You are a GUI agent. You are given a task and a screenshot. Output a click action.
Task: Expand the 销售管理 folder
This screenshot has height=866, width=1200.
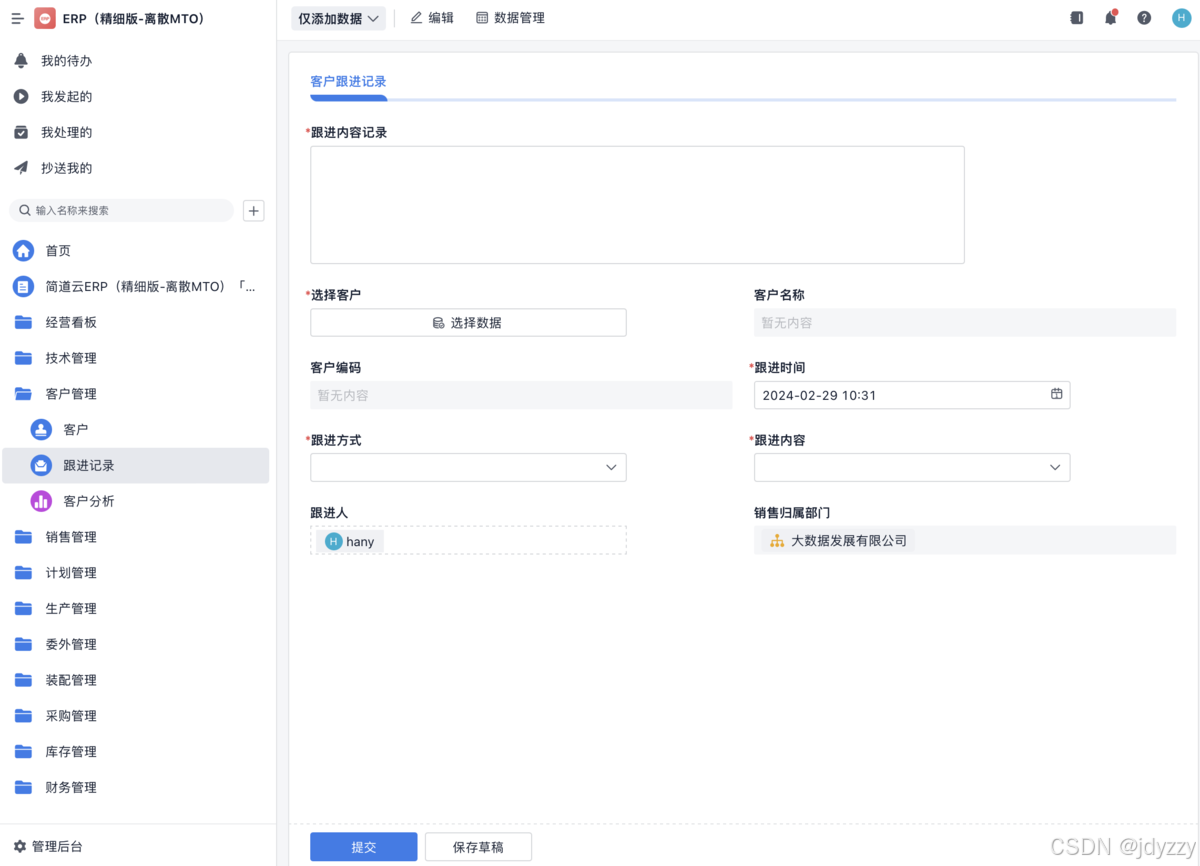[x=136, y=537]
